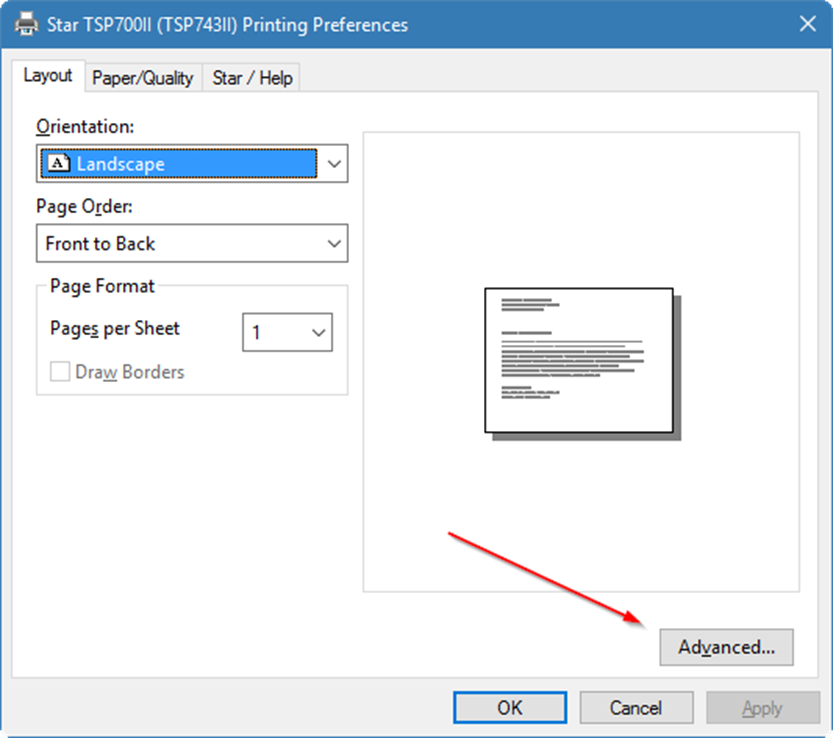Image resolution: width=833 pixels, height=738 pixels.
Task: Click the dialog title bar text
Action: 228,25
